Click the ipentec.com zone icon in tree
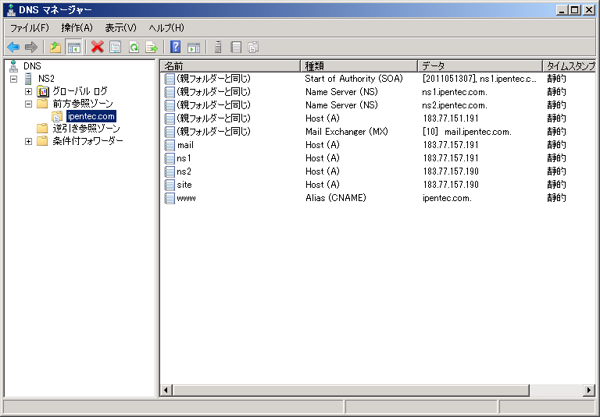 [57, 116]
